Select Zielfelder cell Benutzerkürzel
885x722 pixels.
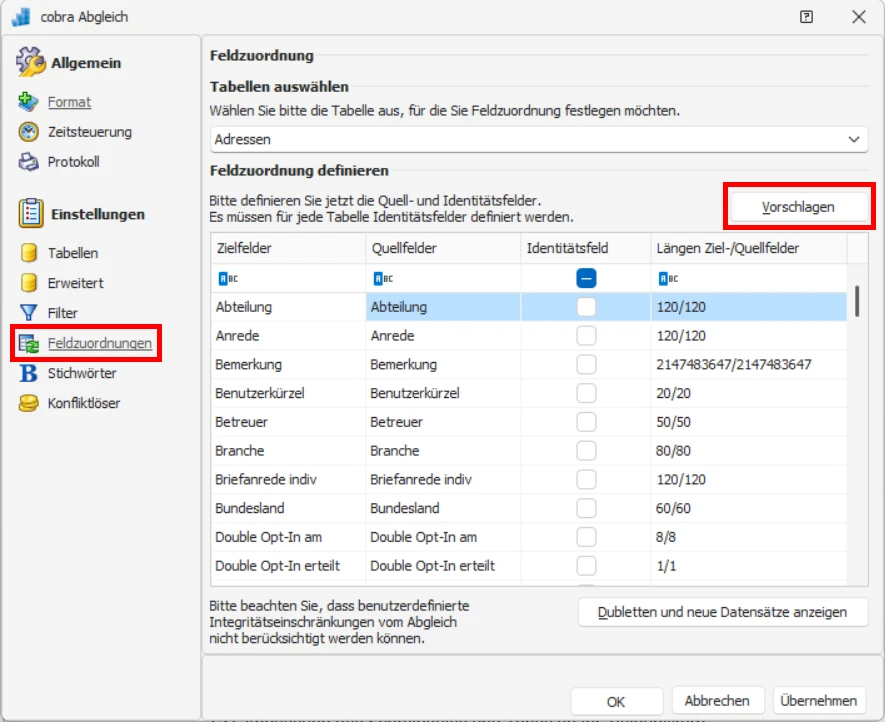288,393
